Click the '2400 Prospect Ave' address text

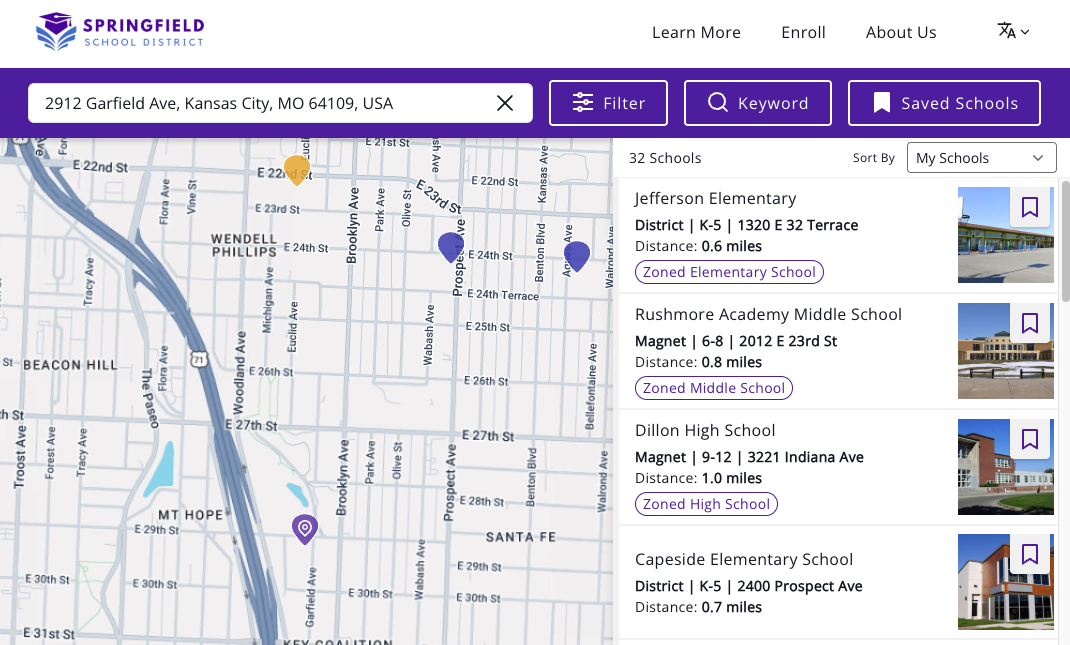point(800,586)
